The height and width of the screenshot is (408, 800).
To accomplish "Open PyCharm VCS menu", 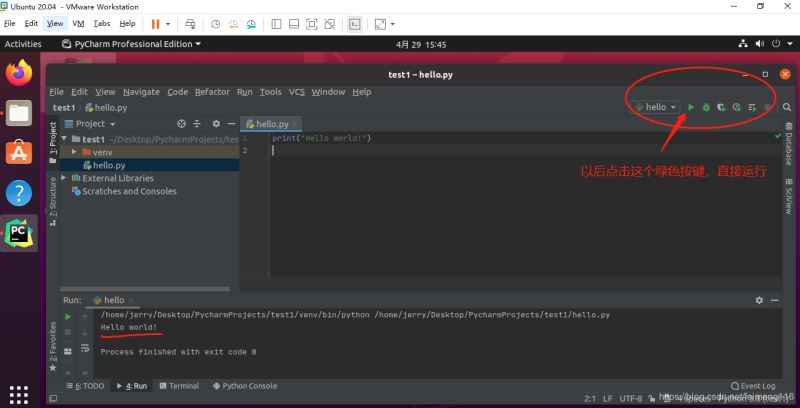I will pos(296,92).
